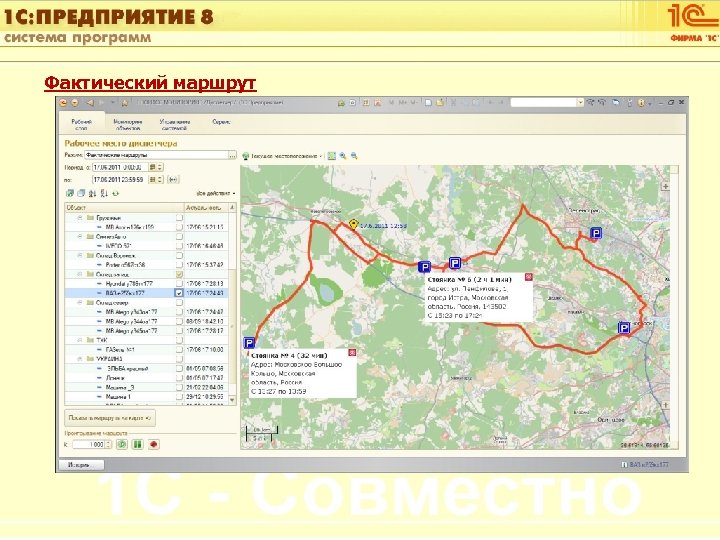Click the period start date field

(x=121, y=167)
